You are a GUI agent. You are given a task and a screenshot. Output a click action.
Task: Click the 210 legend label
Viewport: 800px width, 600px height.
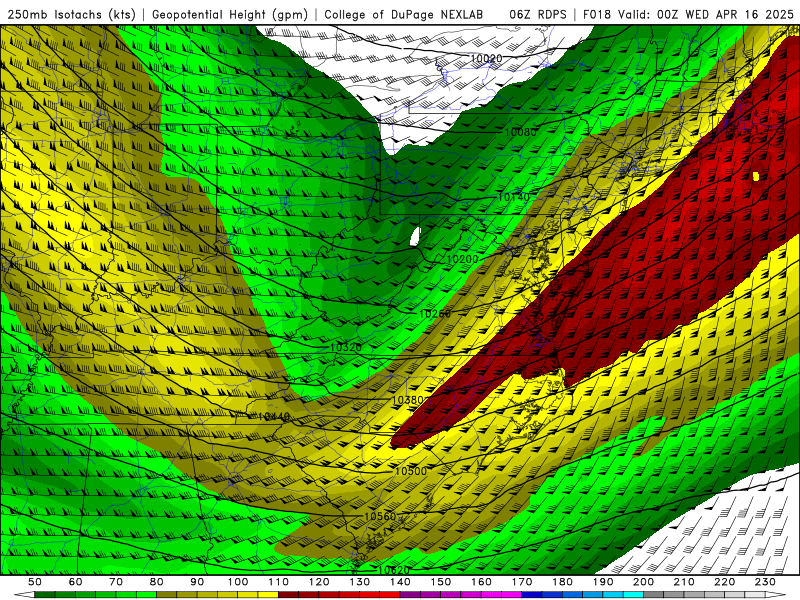coord(684,582)
